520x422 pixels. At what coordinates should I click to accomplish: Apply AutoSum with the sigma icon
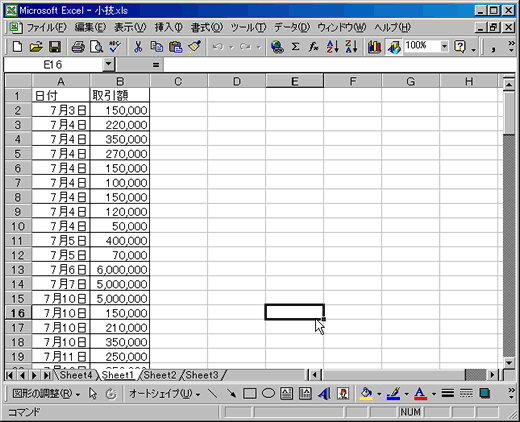295,47
